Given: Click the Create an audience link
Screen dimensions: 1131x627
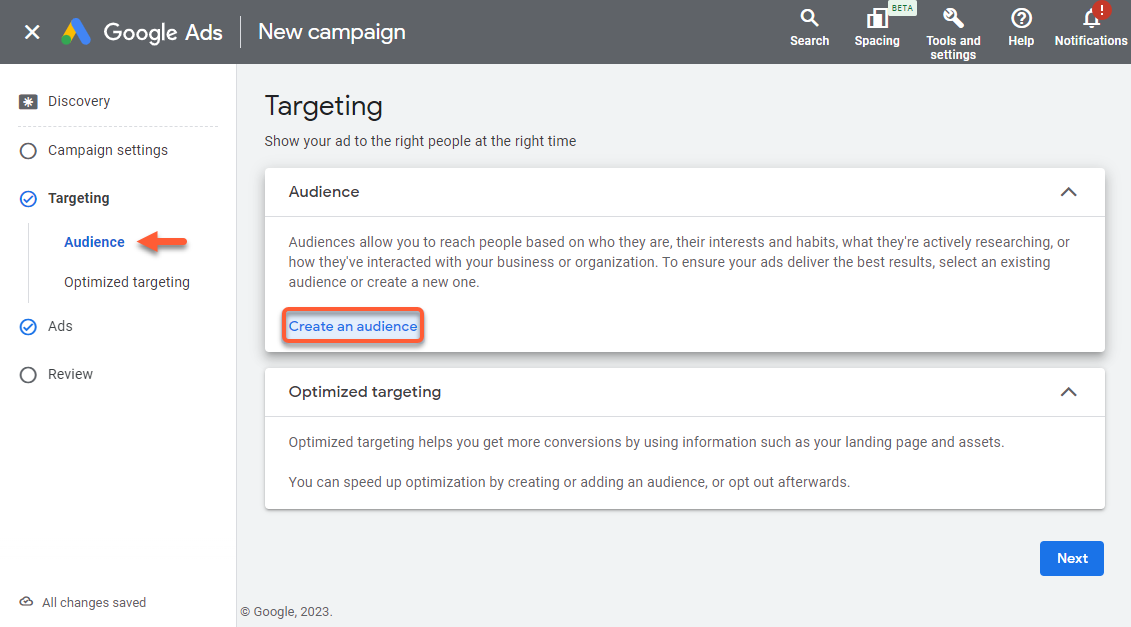Looking at the screenshot, I should click(x=353, y=327).
